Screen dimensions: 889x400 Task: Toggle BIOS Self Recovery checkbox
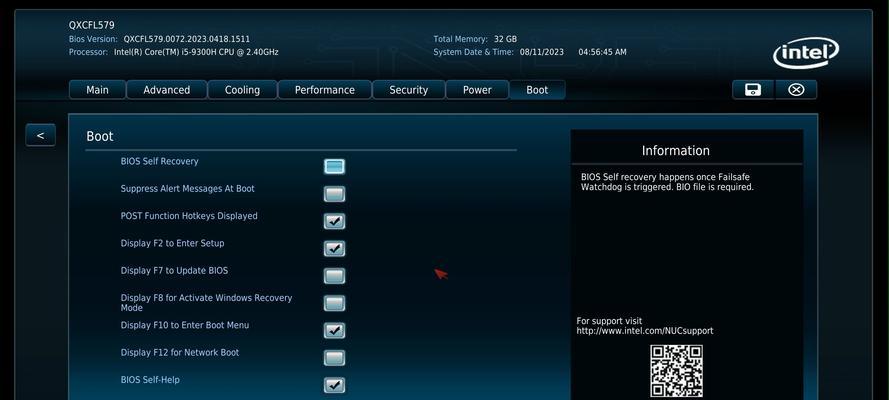[334, 167]
